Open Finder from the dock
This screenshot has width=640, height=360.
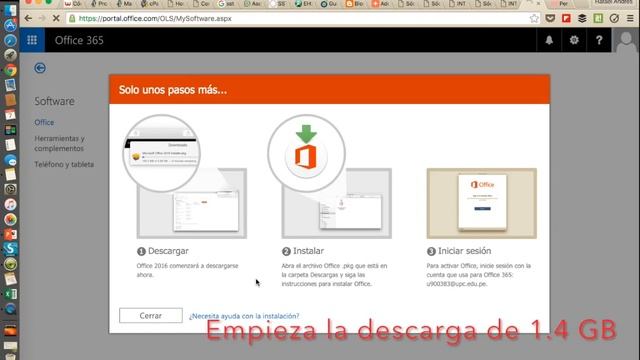[x=10, y=10]
